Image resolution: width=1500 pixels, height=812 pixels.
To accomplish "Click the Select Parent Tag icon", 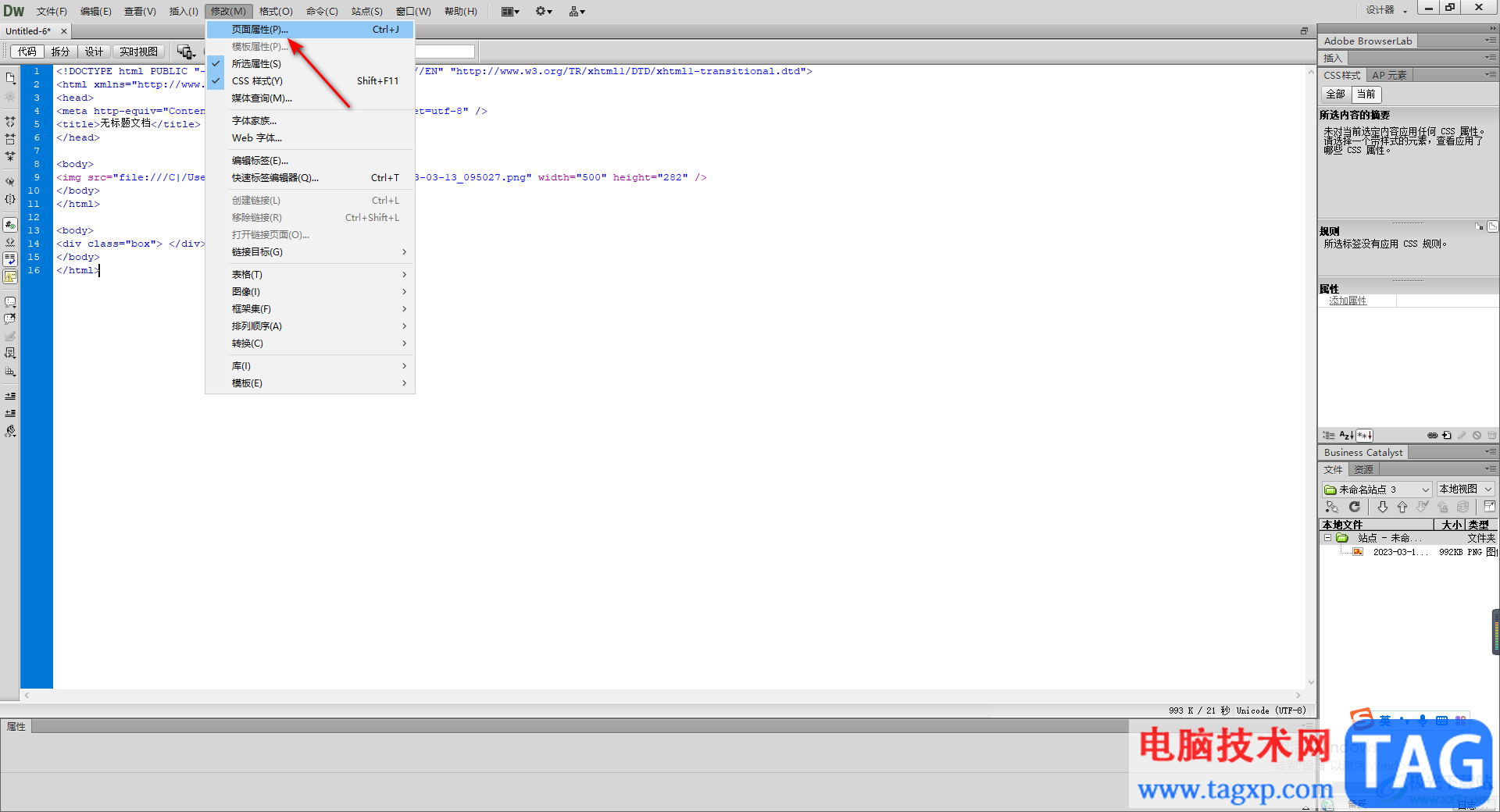I will (10, 181).
